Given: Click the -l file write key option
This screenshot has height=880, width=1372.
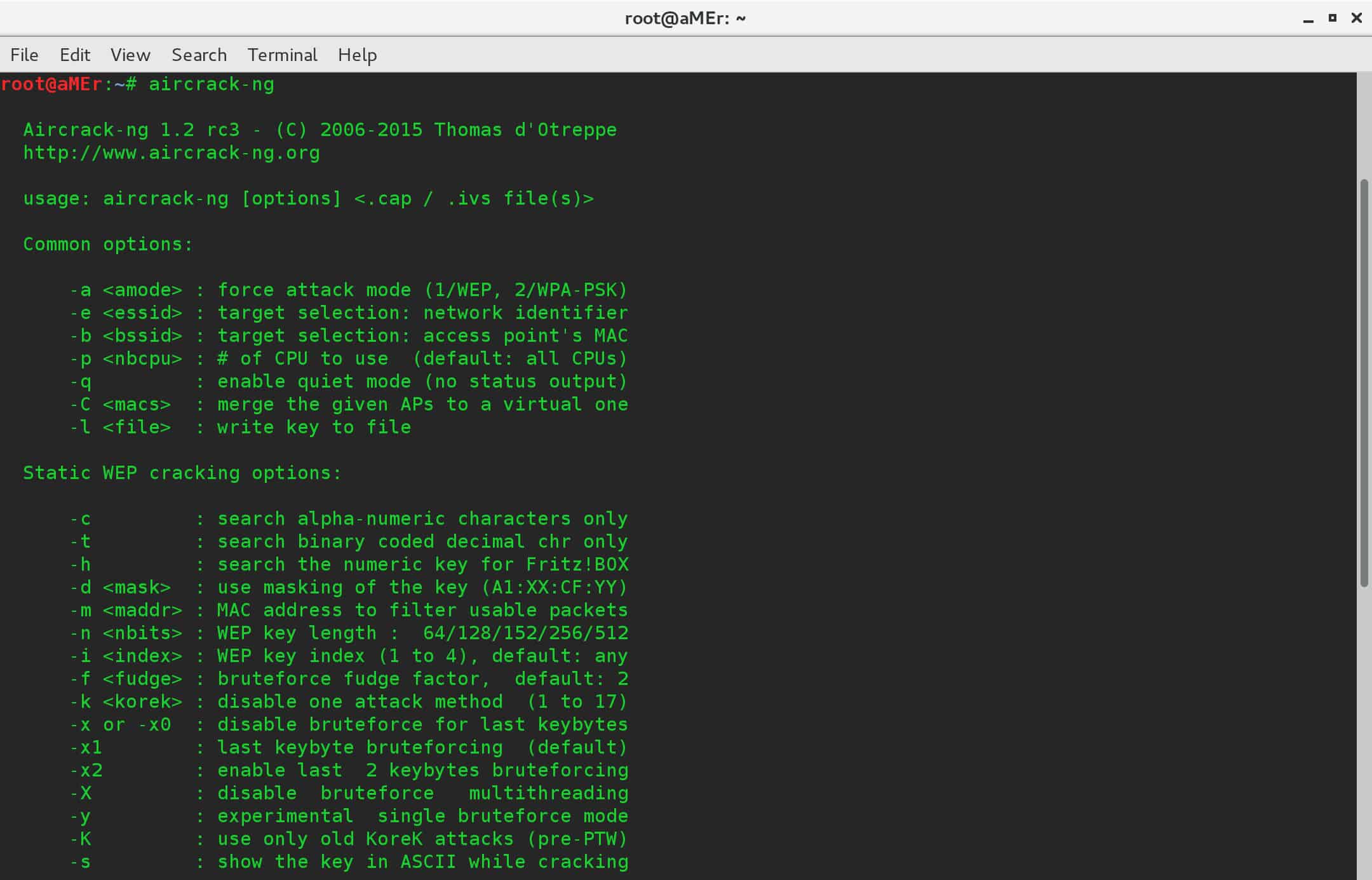Looking at the screenshot, I should pyautogui.click(x=244, y=427).
